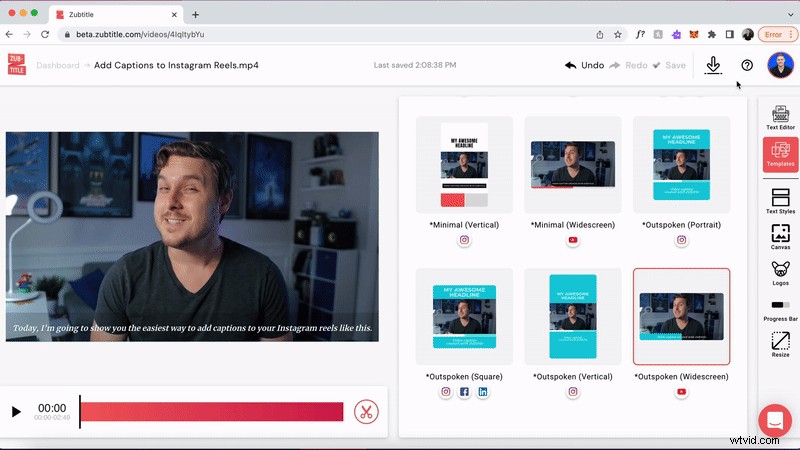
Task: Select the Zubtitle browser tab
Action: coord(116,15)
